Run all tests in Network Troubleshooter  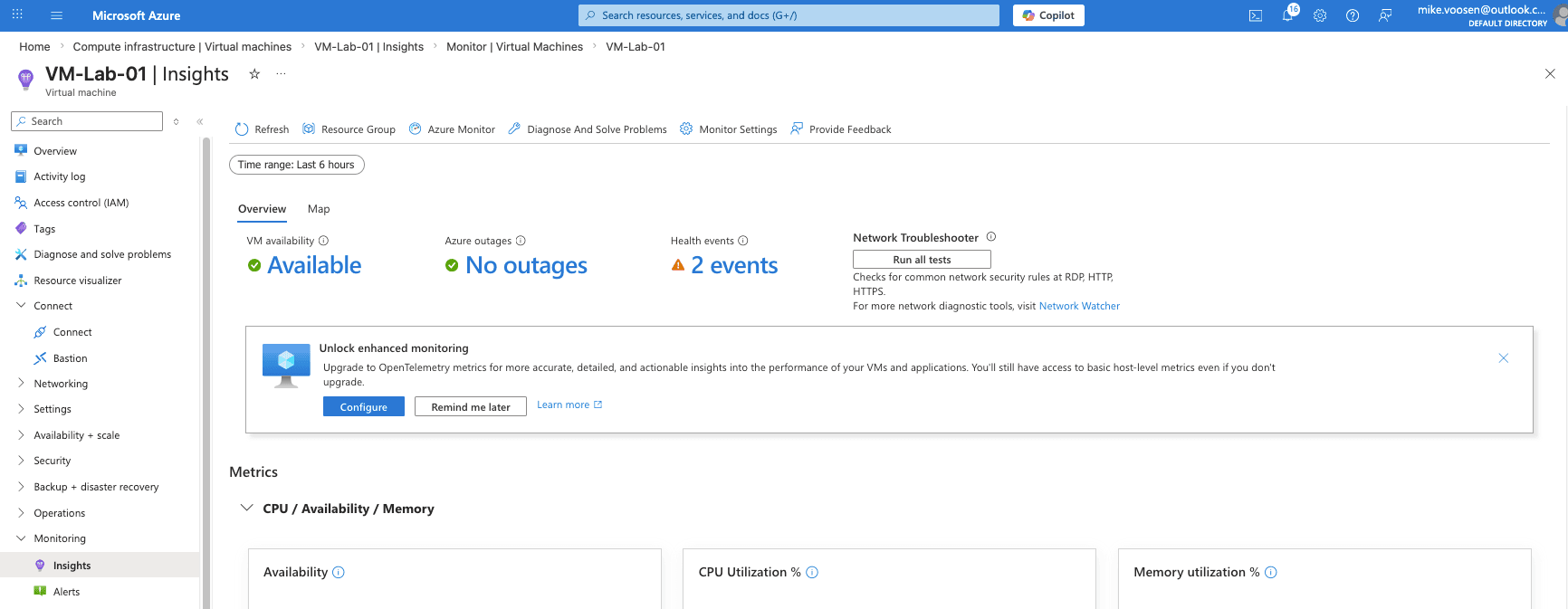(922, 260)
